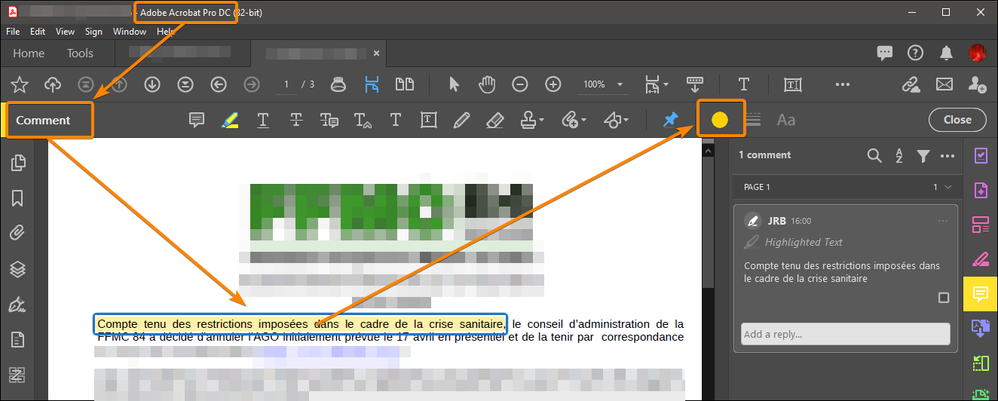Select the Underline text tool

(262, 120)
